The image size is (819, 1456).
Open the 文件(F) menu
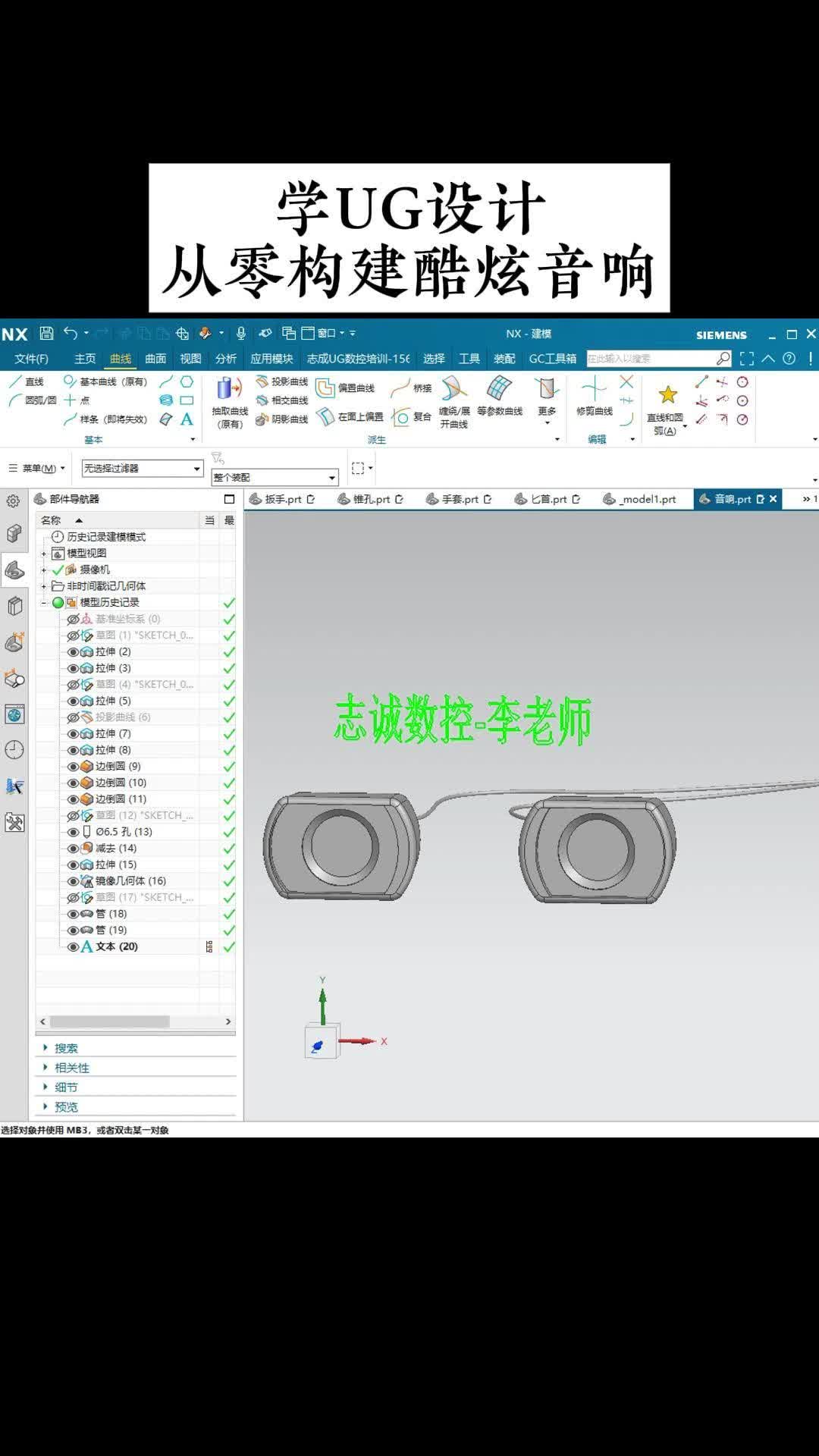point(31,359)
